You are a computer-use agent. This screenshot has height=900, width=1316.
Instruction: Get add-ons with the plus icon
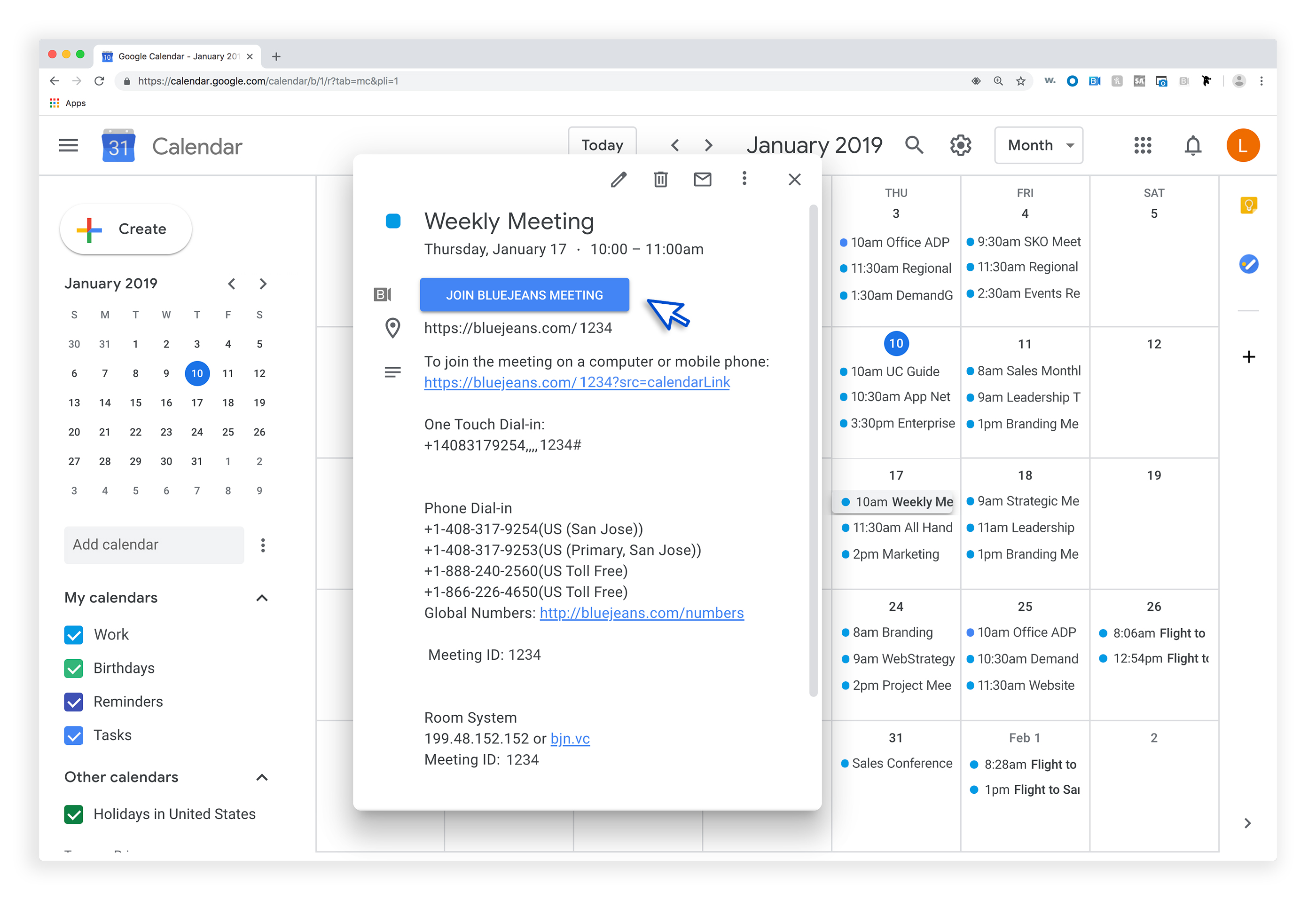tap(1249, 357)
